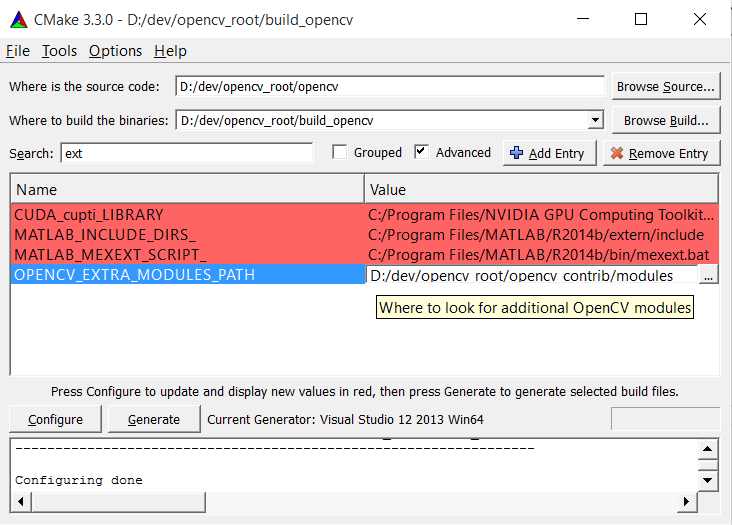
Task: Click the CMake logo icon in title bar
Action: 19,20
